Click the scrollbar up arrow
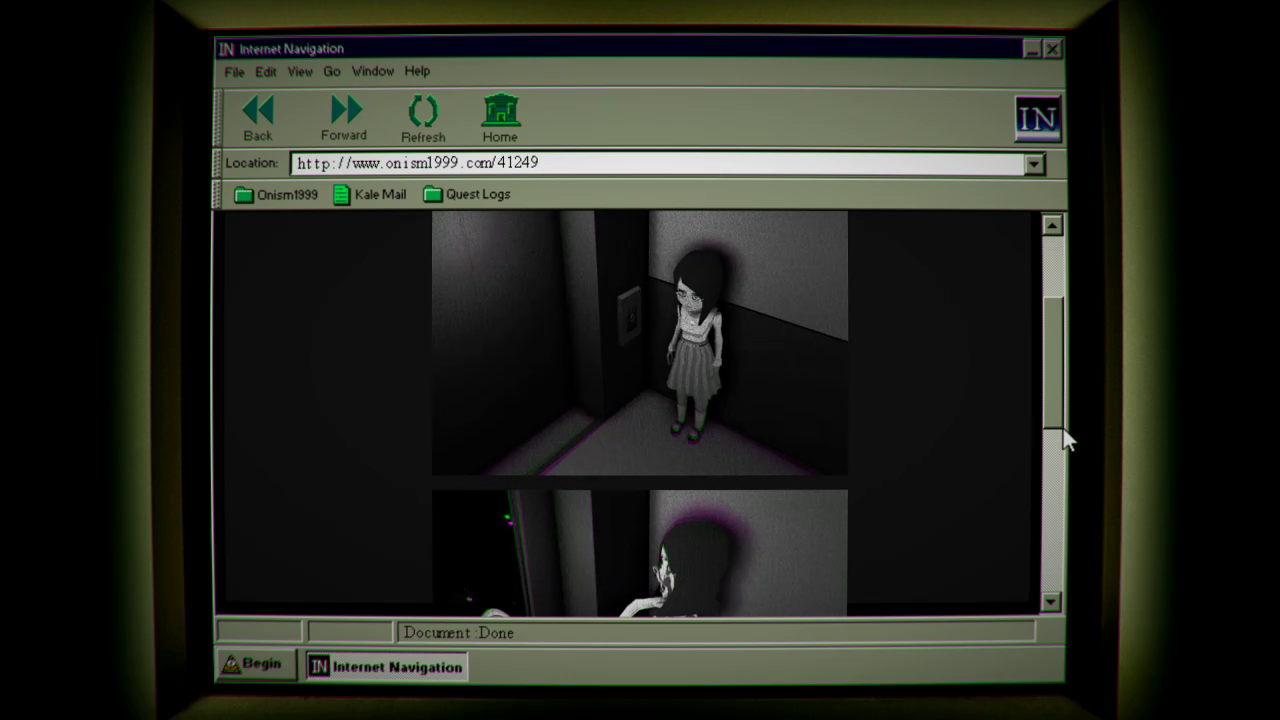The image size is (1280, 720). 1051,225
